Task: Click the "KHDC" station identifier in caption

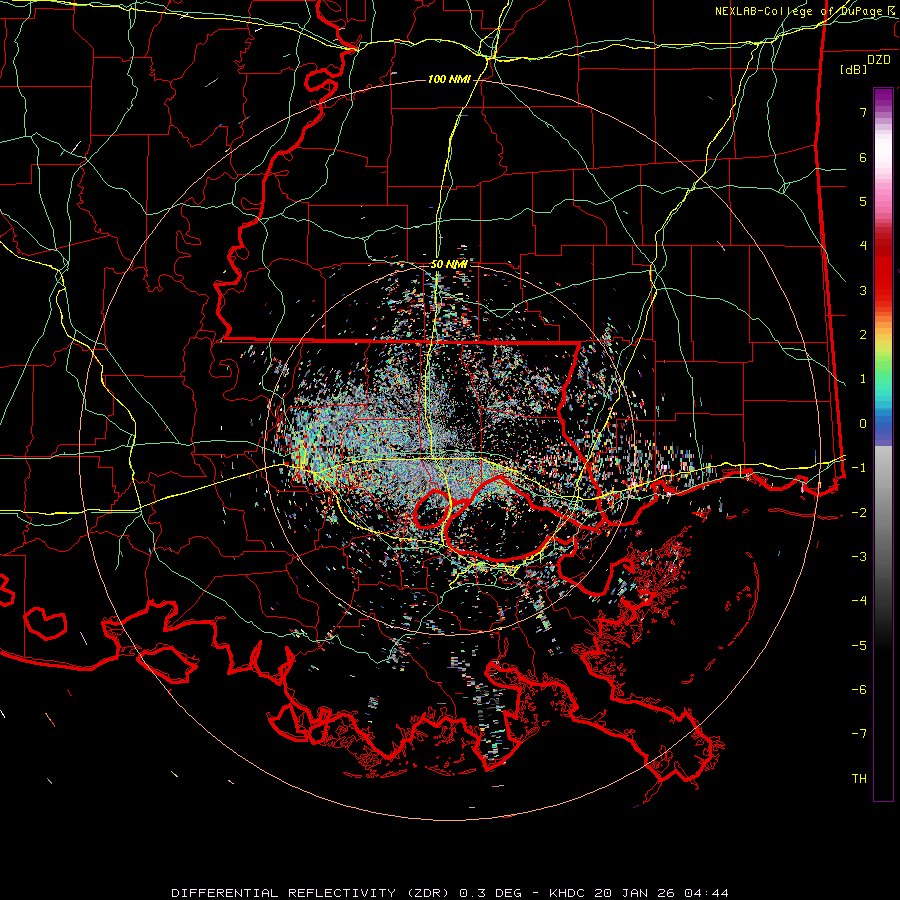Action: (x=565, y=893)
